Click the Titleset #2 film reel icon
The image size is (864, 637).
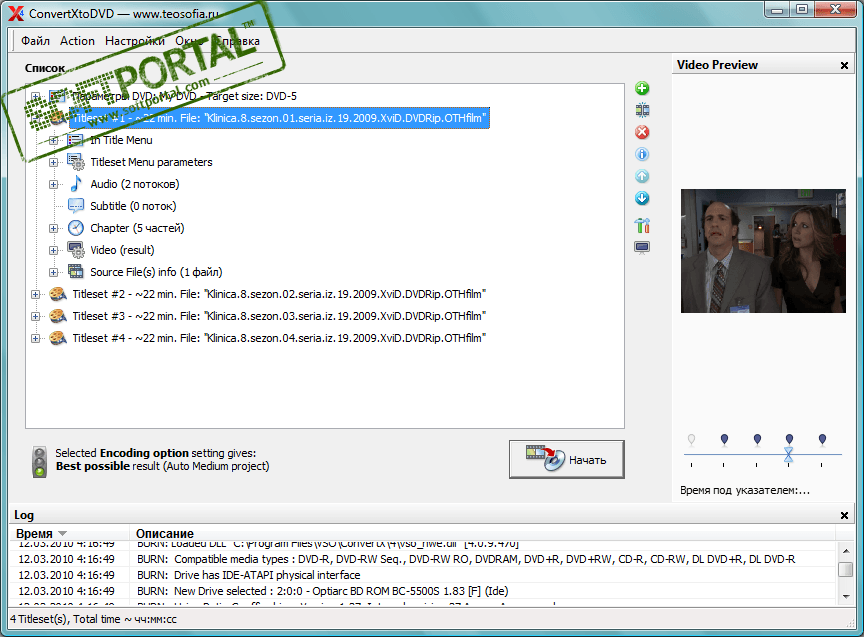58,294
